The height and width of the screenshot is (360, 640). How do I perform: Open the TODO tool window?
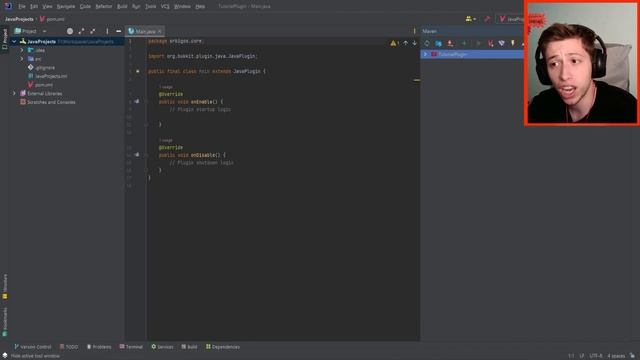[x=69, y=347]
